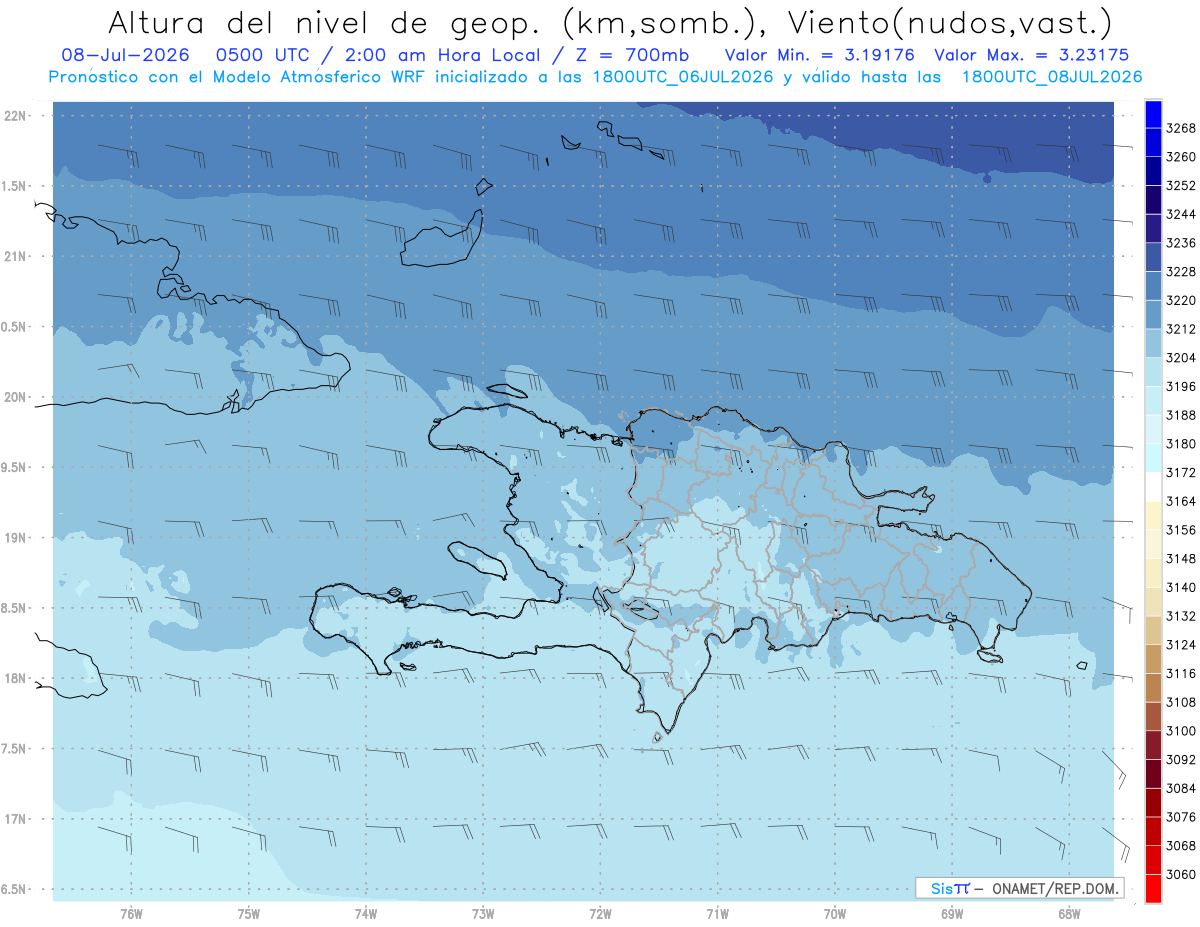Viewport: 1200px width, 927px height.
Task: Select the '72W' longitude label
Action: [x=600, y=913]
